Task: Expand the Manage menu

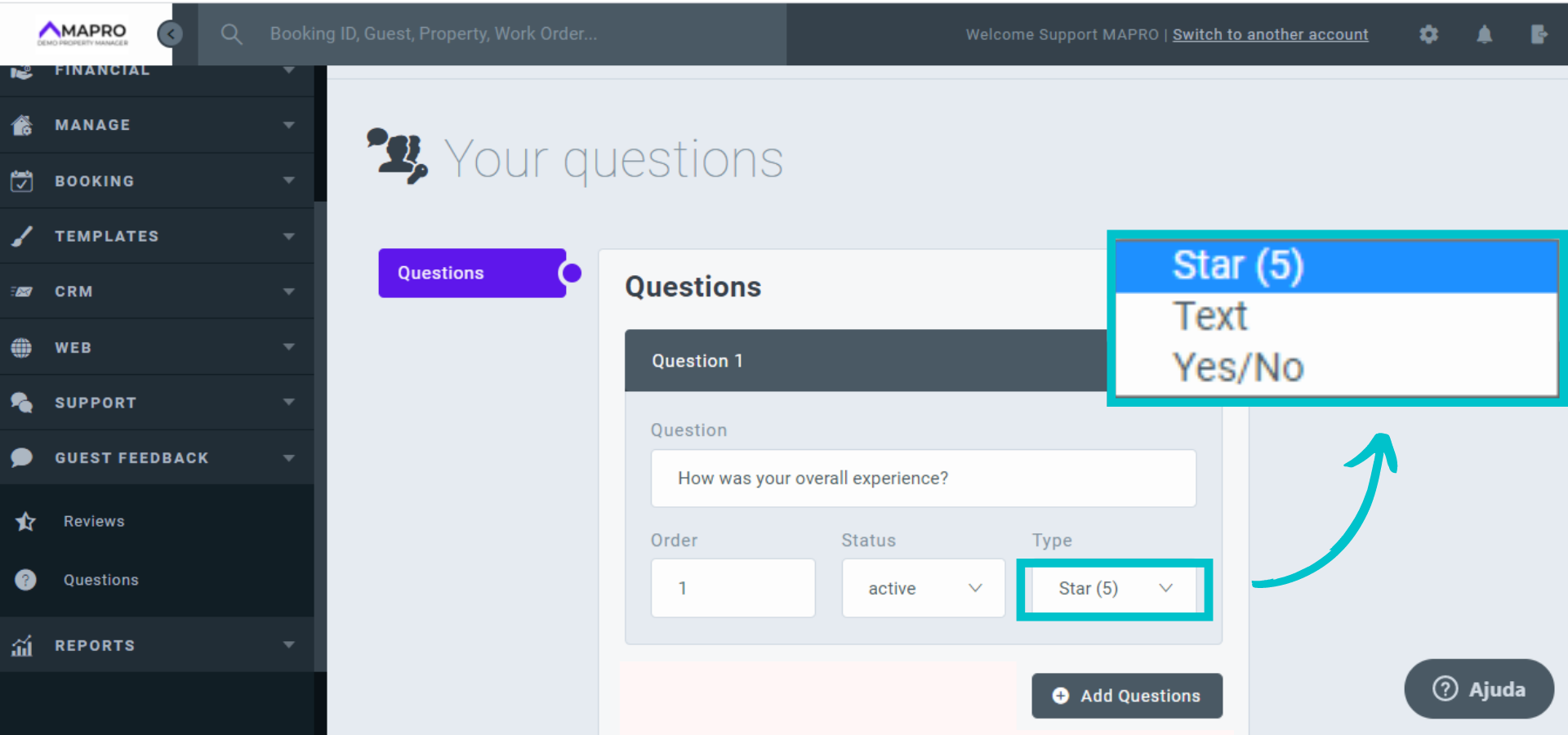Action: (157, 125)
